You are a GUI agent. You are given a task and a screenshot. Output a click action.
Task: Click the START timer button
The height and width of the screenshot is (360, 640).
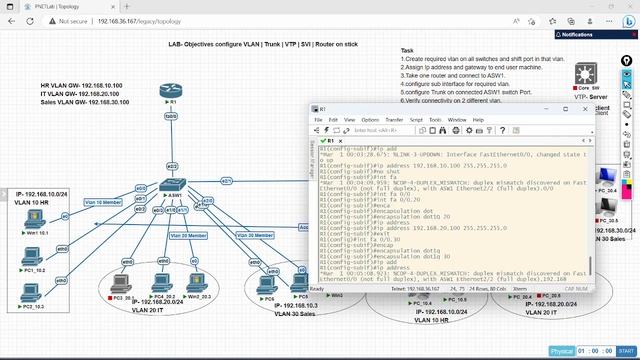coord(626,351)
